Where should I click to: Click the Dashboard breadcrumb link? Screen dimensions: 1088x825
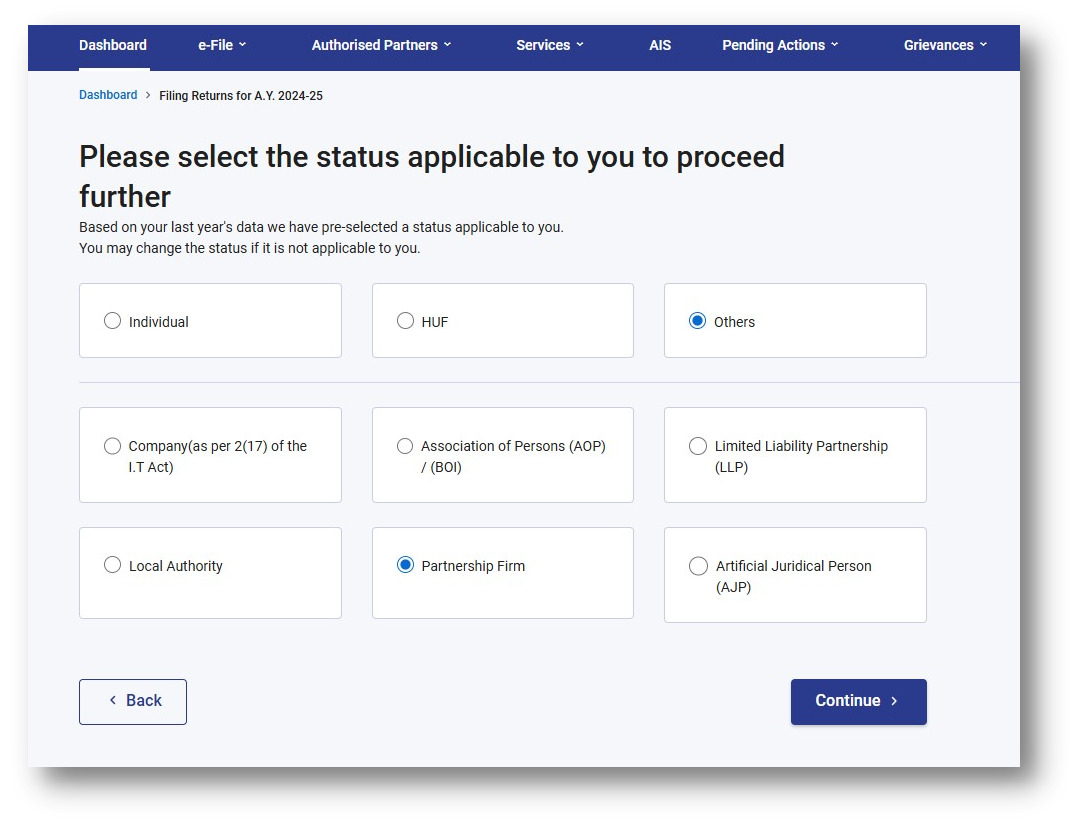pos(107,95)
